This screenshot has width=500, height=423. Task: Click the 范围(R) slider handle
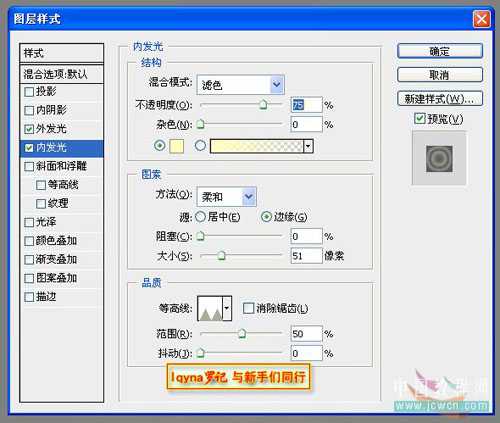[x=242, y=334]
